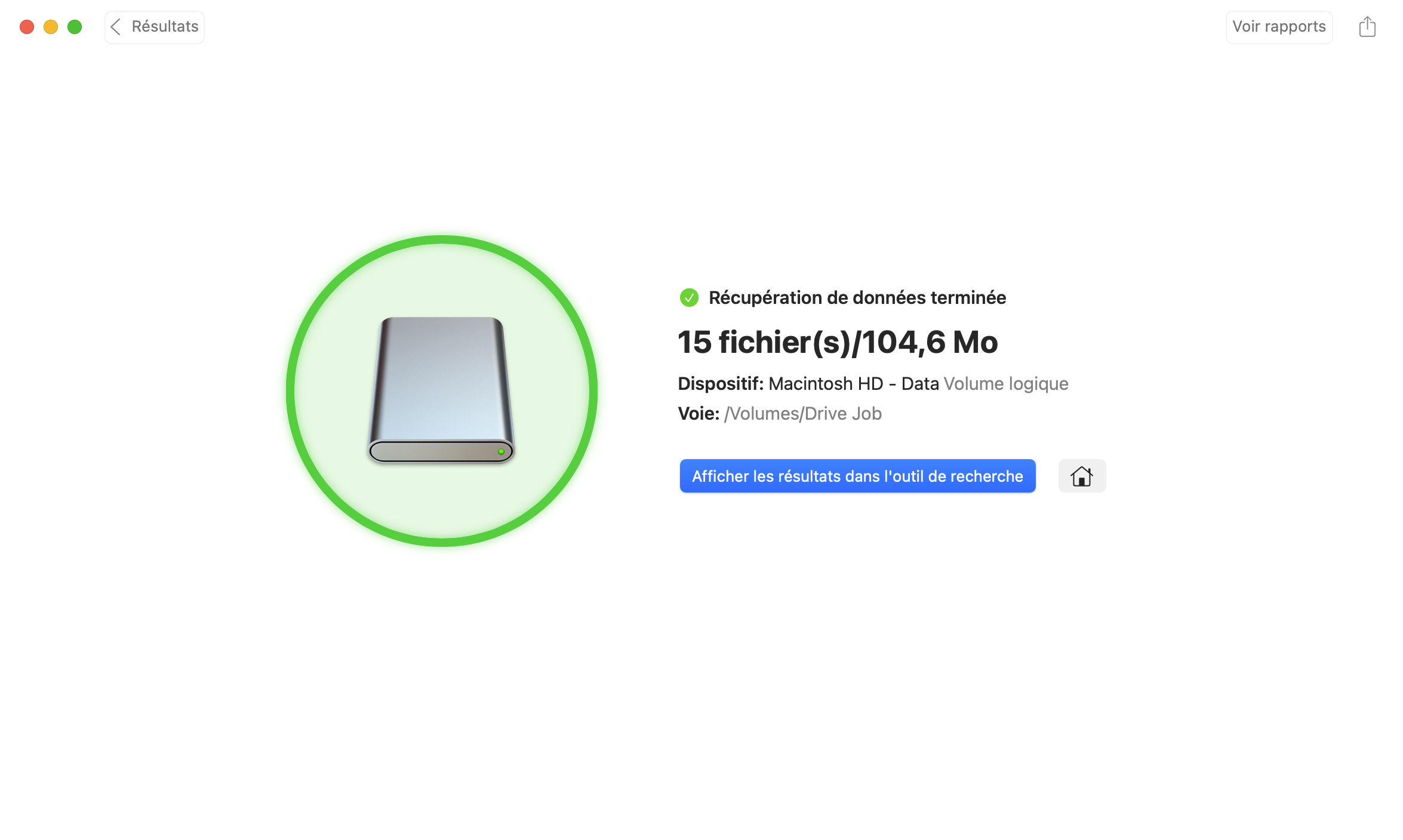Click the Volume logique tag link

(1006, 384)
